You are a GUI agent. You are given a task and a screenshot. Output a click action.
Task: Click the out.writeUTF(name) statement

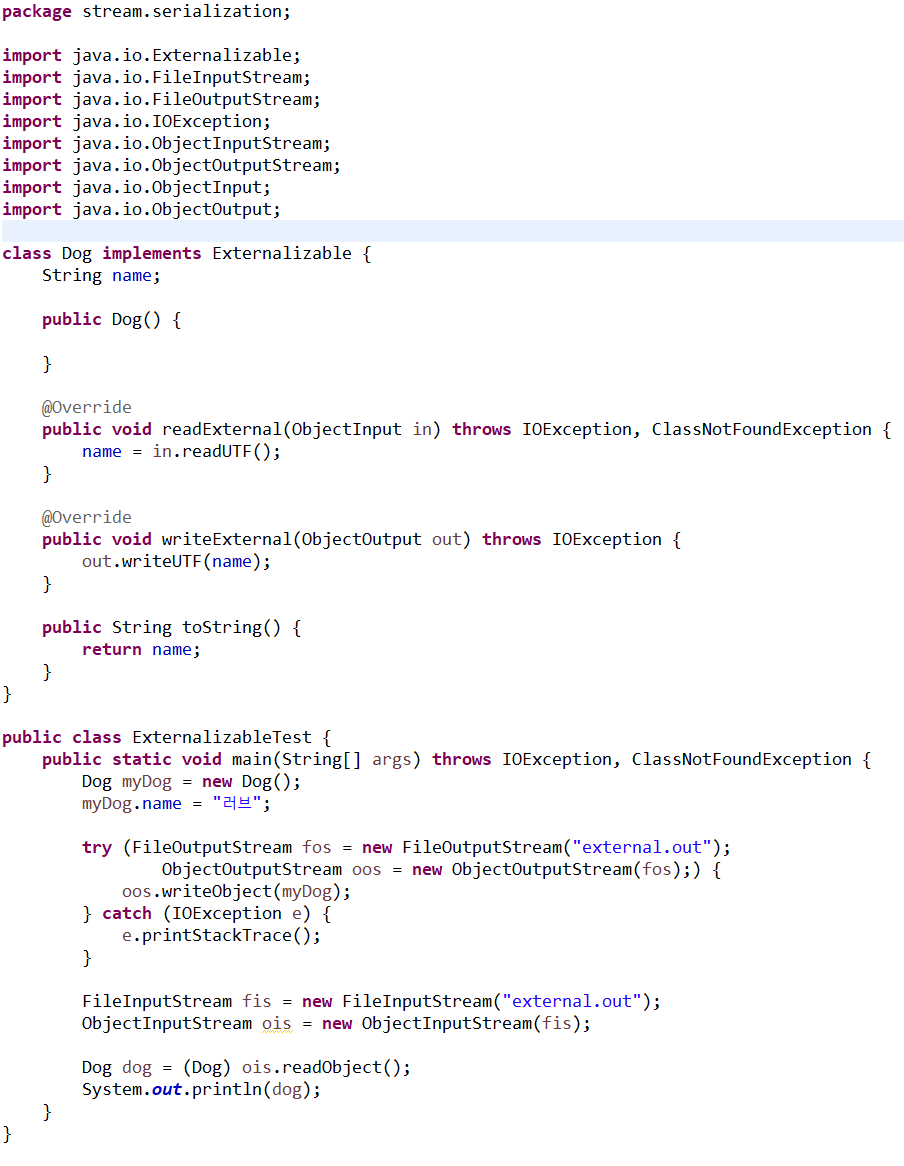click(176, 562)
